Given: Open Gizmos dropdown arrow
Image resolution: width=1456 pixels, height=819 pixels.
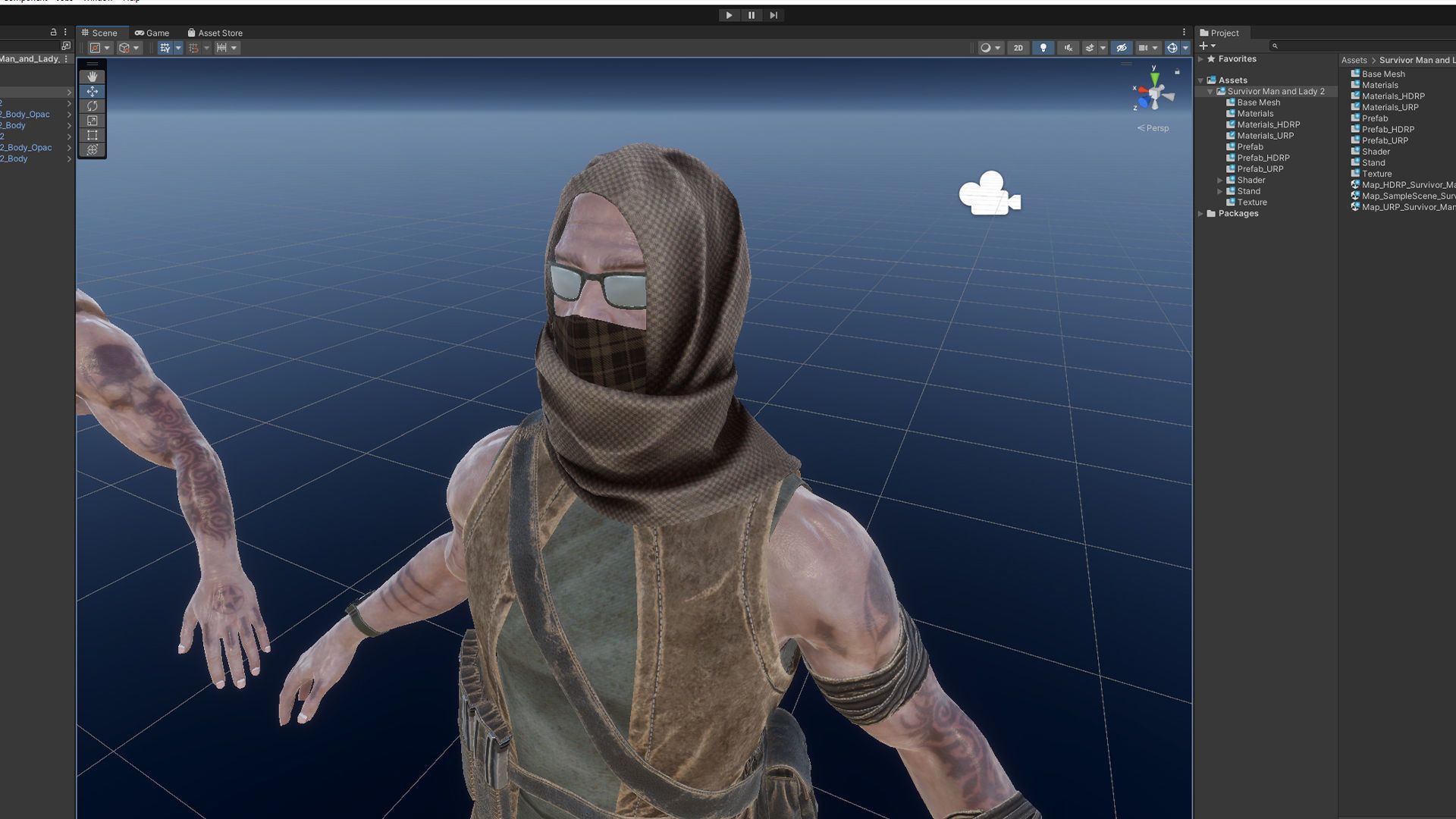Looking at the screenshot, I should coord(1185,48).
